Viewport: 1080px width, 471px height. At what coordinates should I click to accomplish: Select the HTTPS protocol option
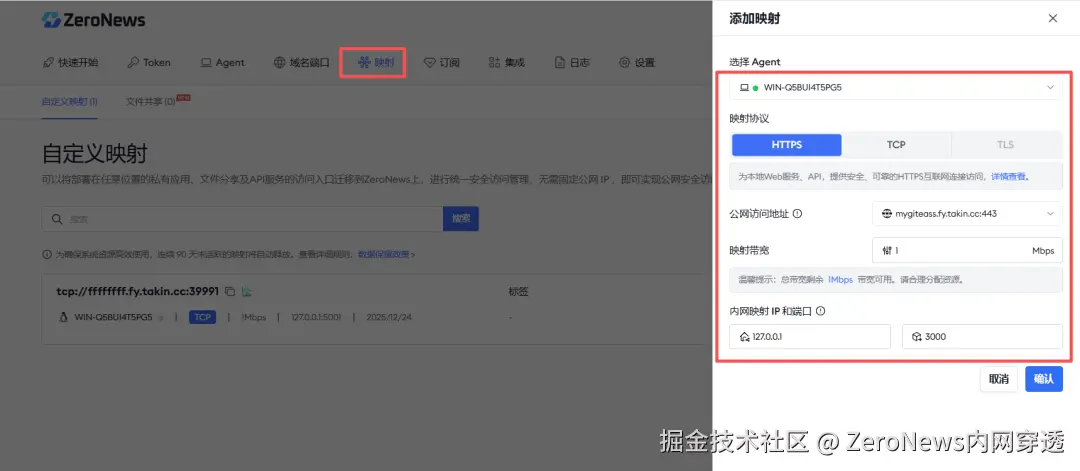tap(787, 145)
